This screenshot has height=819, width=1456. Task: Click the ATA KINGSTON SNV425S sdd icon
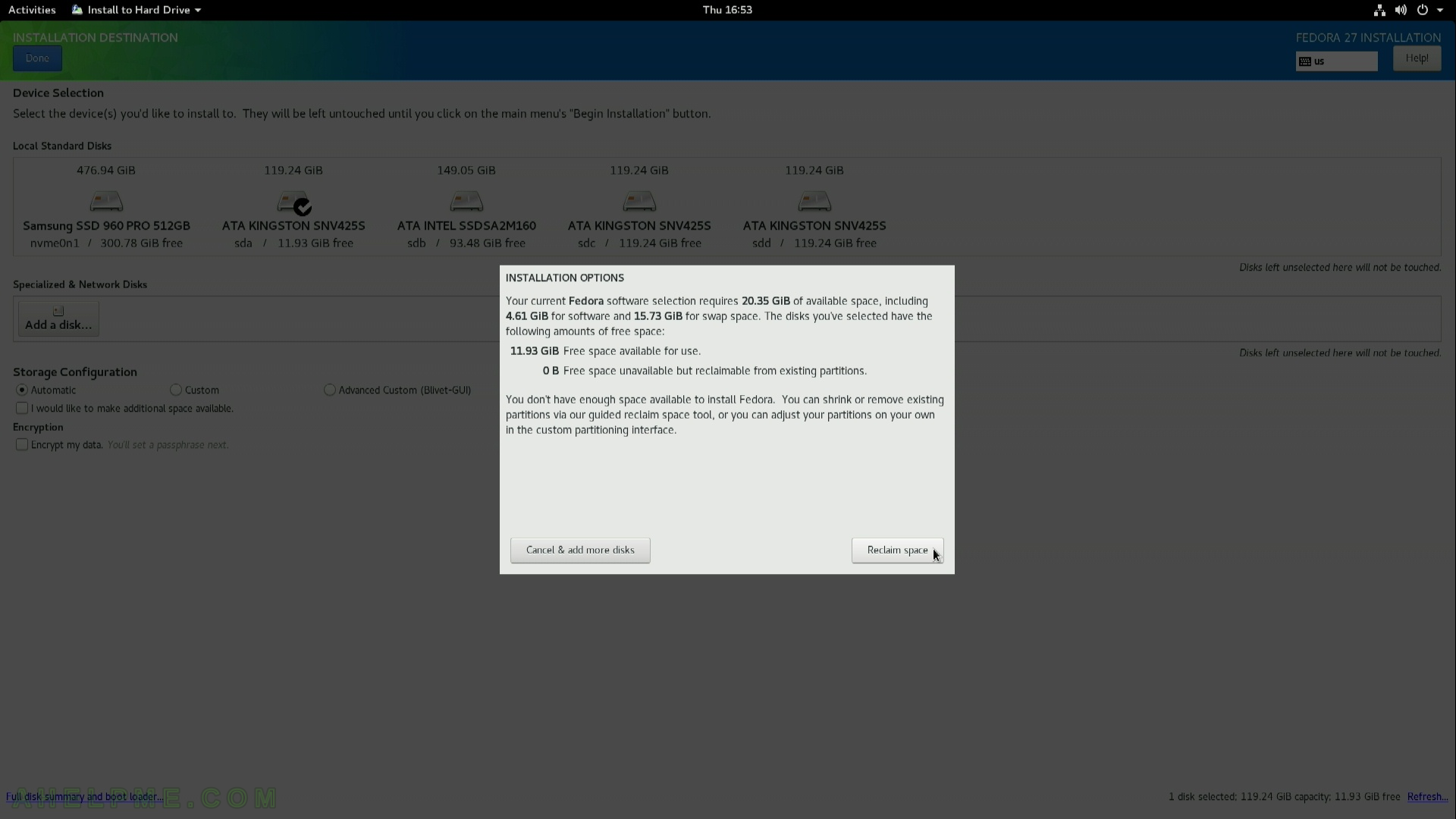814,200
